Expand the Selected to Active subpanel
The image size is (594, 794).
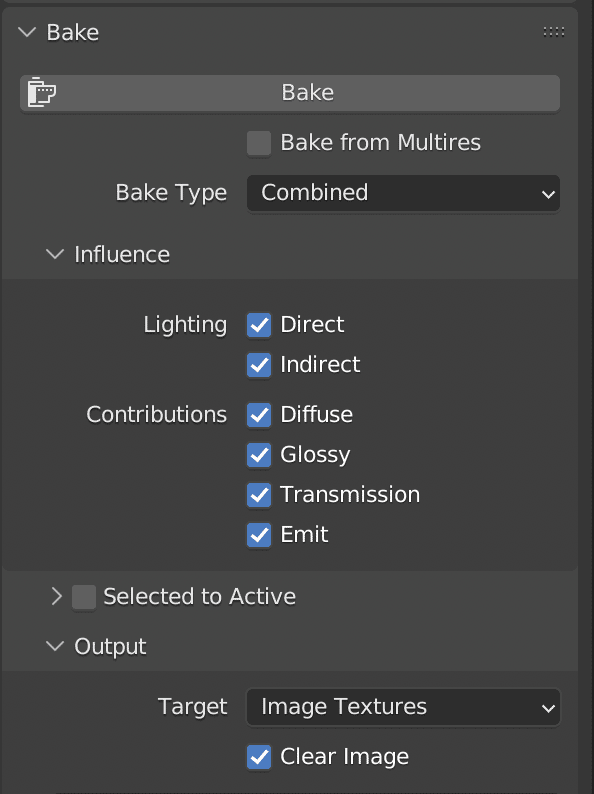(57, 597)
